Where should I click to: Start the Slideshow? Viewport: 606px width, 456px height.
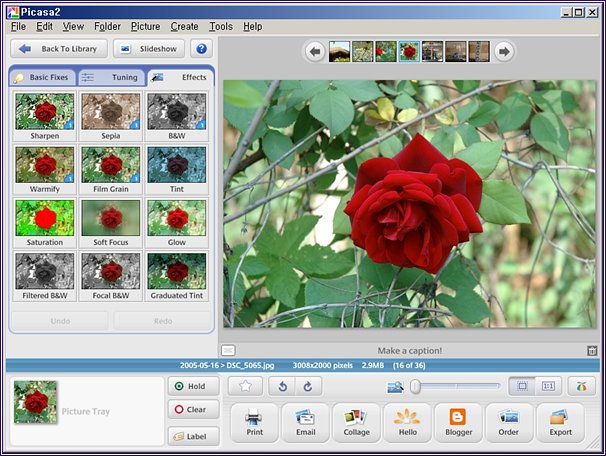[x=149, y=49]
